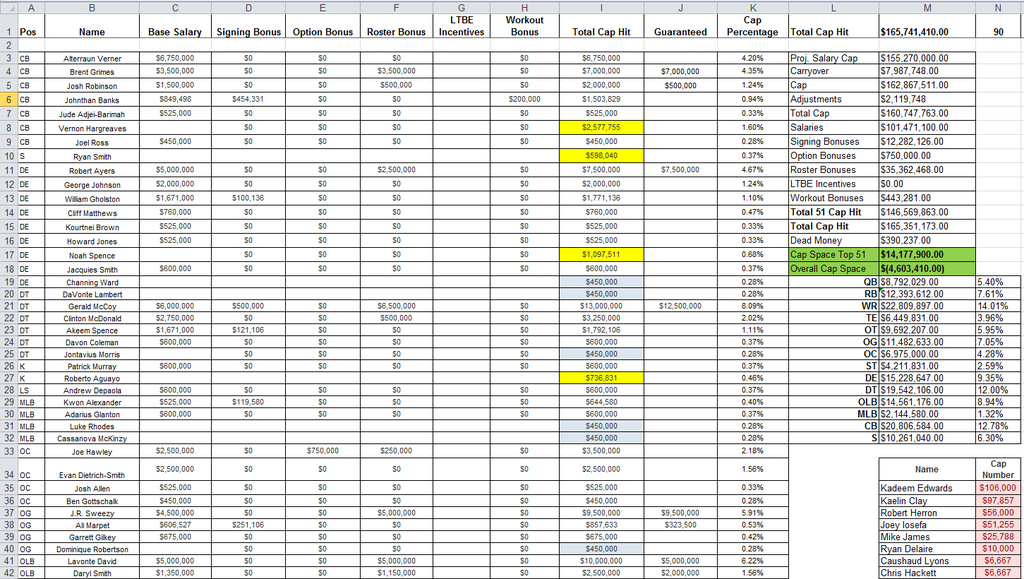
Task: Select the Cap Number heading cell
Action: (x=998, y=469)
